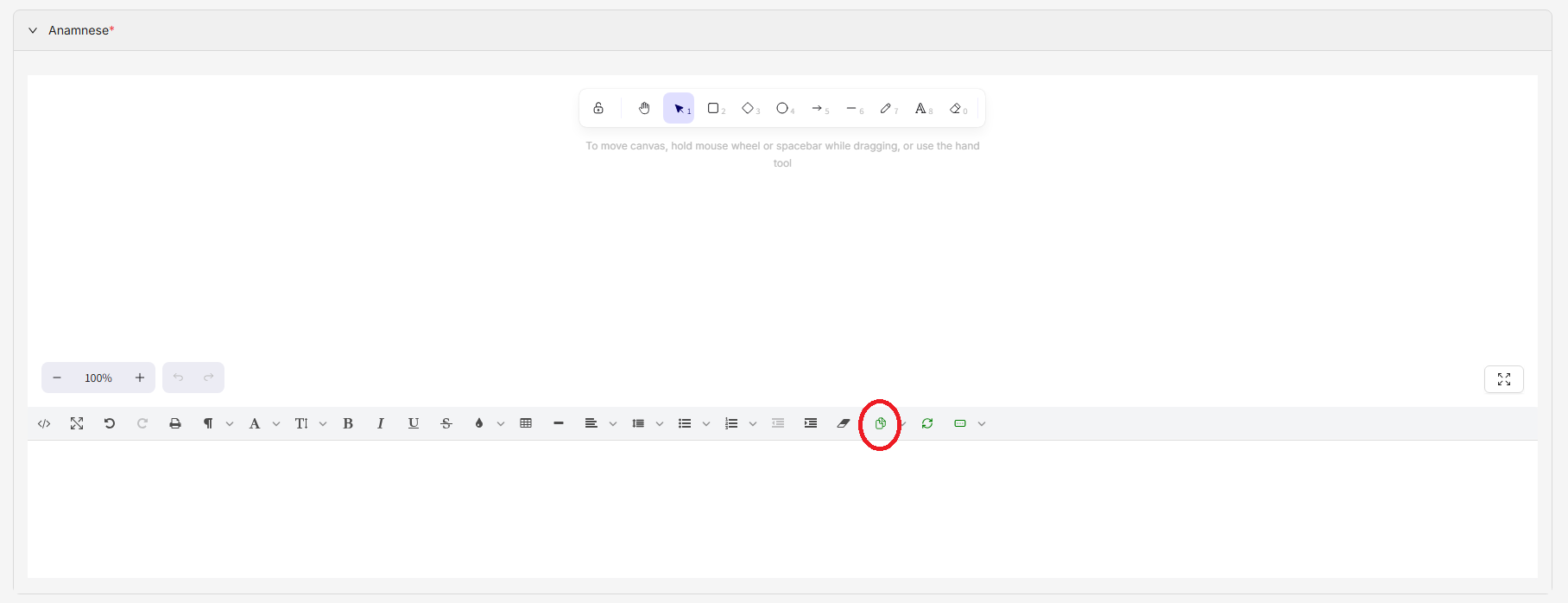Collapse the Anamnese section
The image size is (1568, 603).
(x=33, y=30)
